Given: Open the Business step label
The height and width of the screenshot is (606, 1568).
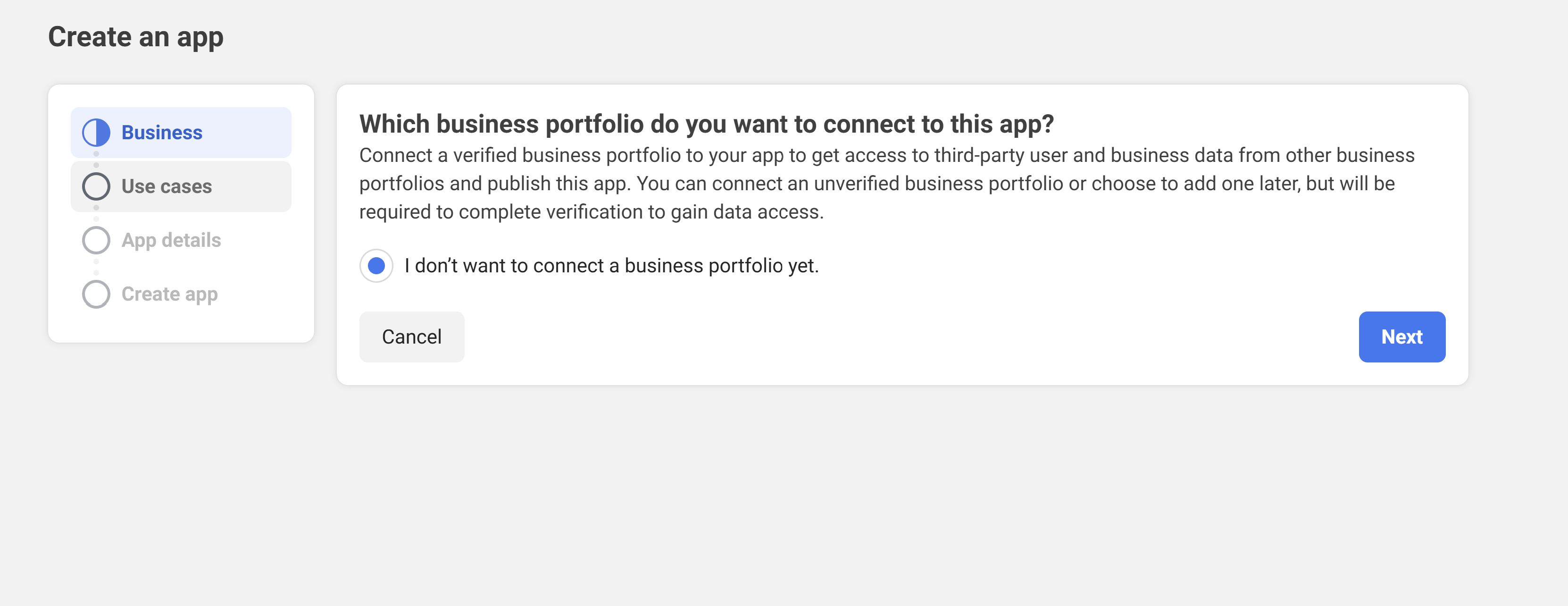Looking at the screenshot, I should (162, 132).
